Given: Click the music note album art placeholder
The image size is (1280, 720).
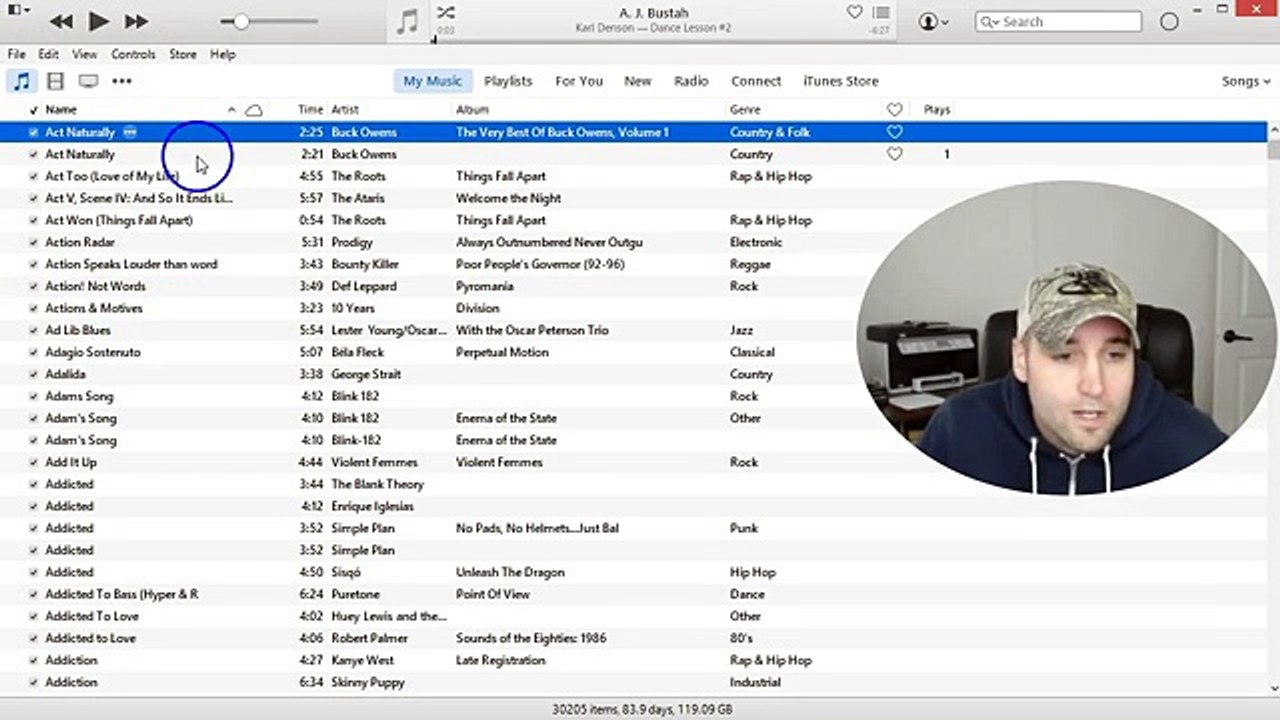Looking at the screenshot, I should (407, 22).
